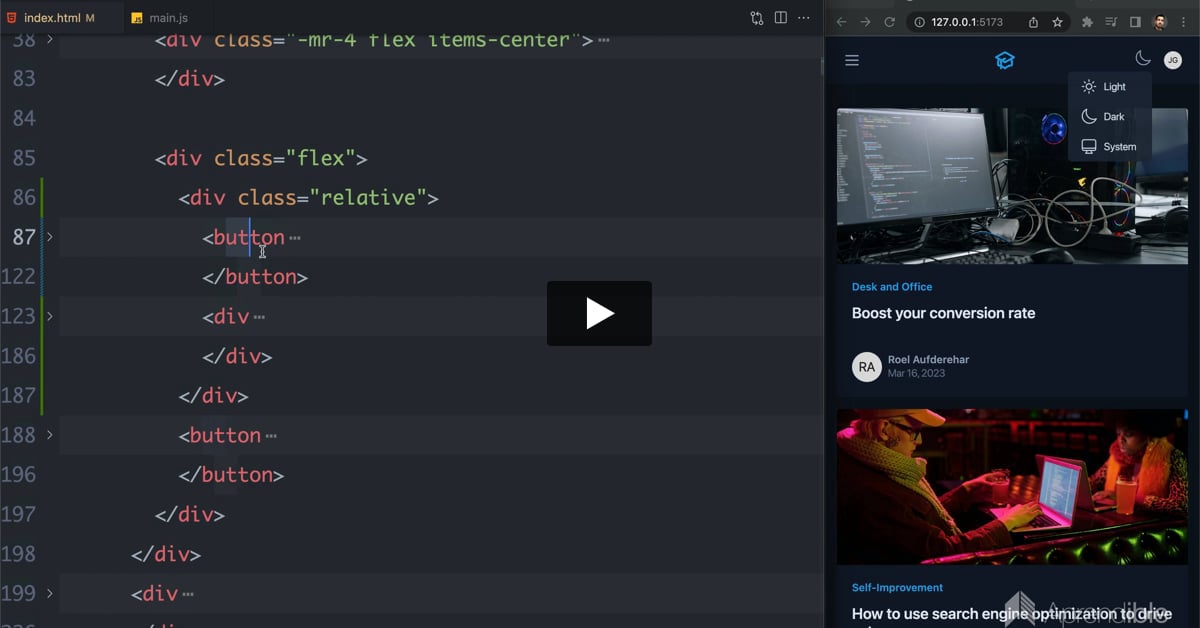Open the Desk and Office category link
1200x628 pixels.
[x=892, y=287]
